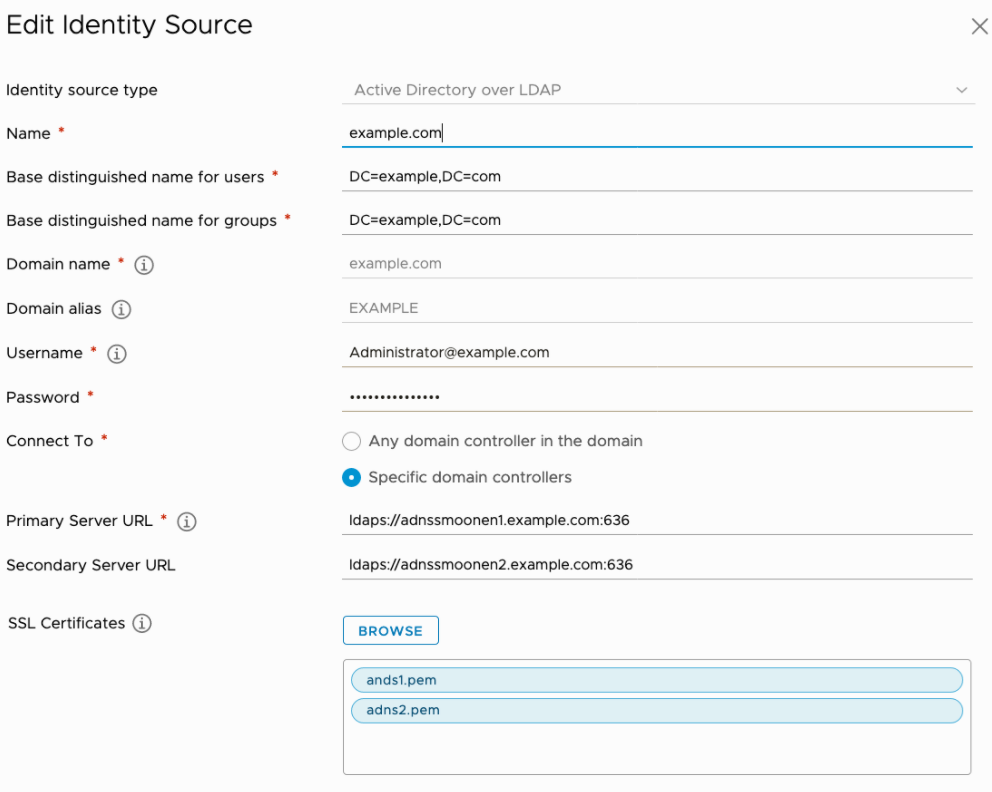Viewport: 992px width, 792px height.
Task: Focus the Base distinguished name for groups field
Action: tap(656, 220)
